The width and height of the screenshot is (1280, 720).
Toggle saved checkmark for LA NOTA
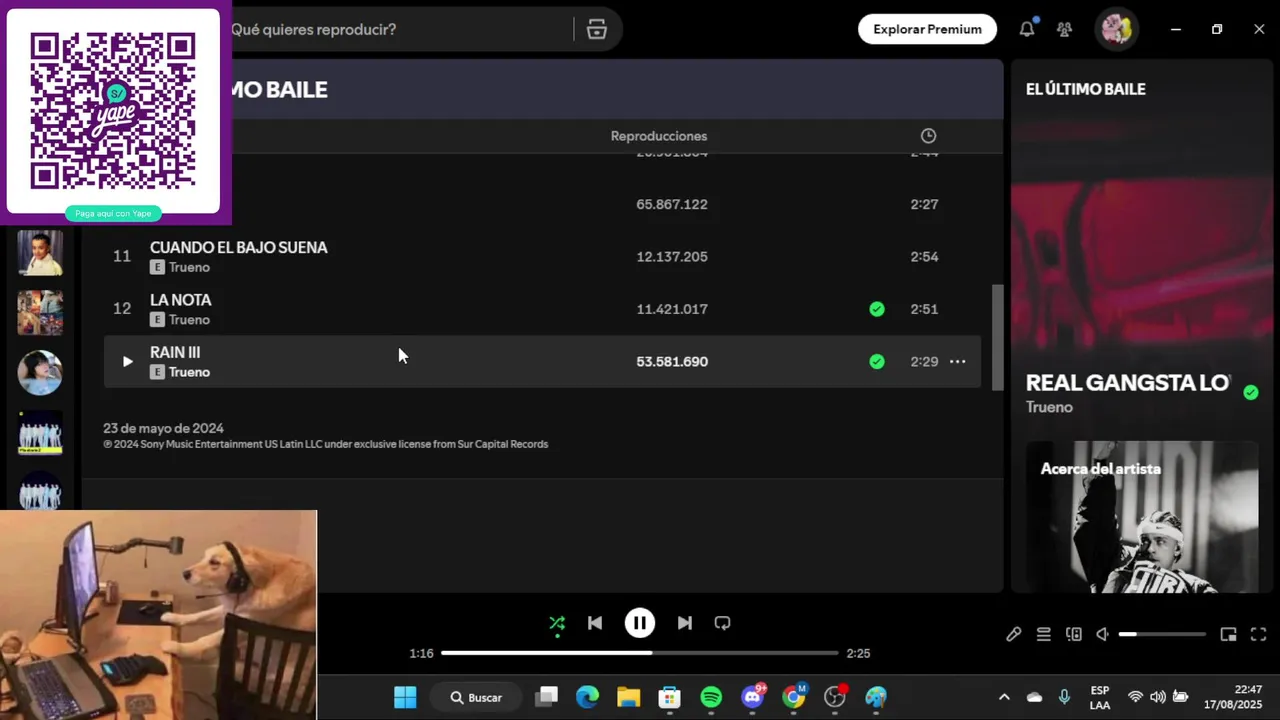point(877,309)
